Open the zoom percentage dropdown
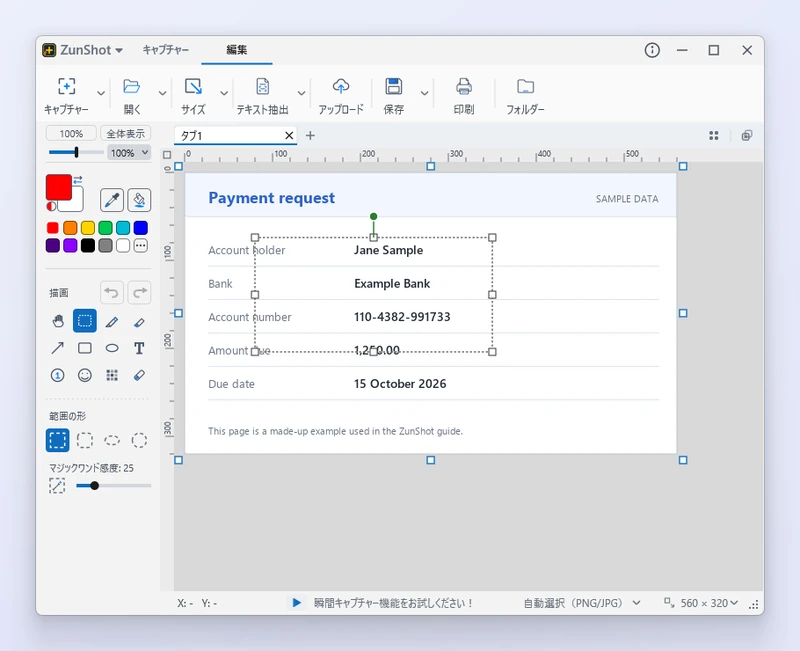 [129, 153]
